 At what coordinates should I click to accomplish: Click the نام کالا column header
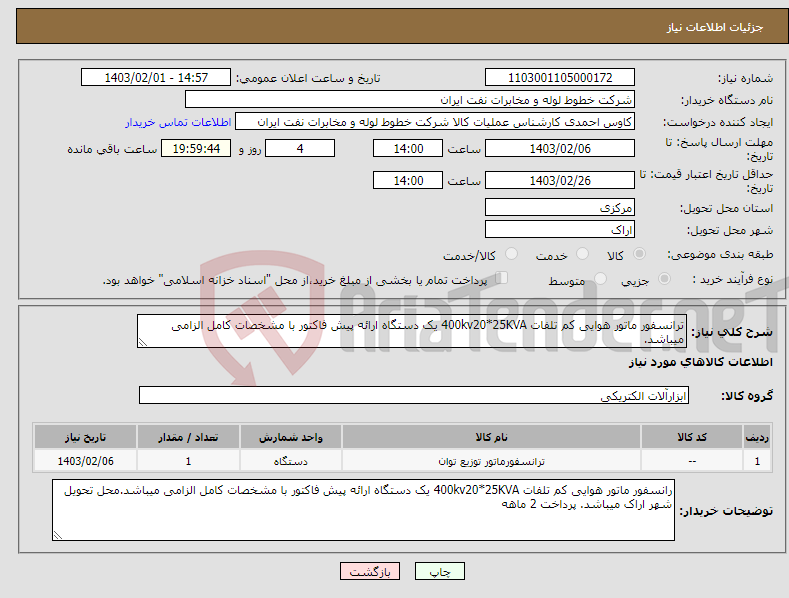(491, 437)
